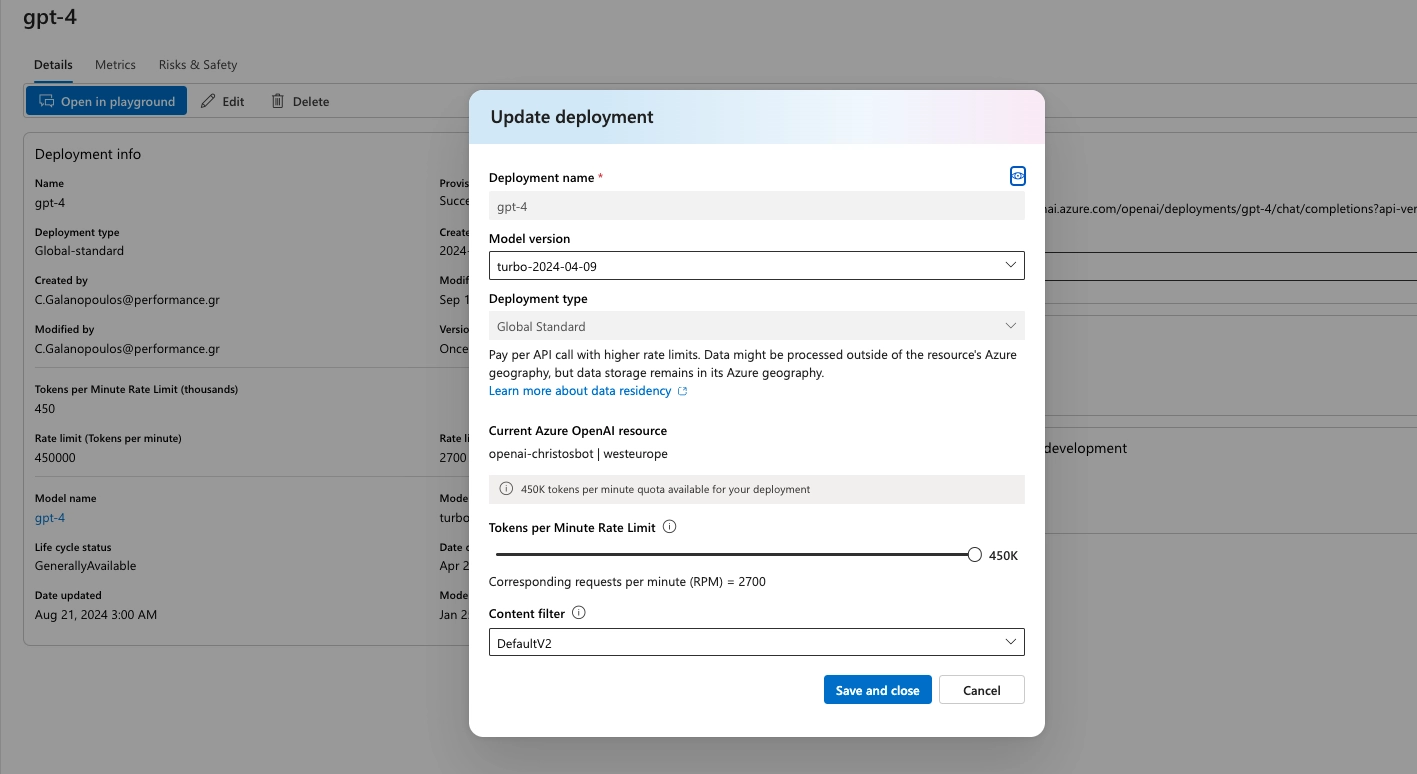1417x774 pixels.
Task: Click the 450000 rate limit value
Action: coord(55,457)
